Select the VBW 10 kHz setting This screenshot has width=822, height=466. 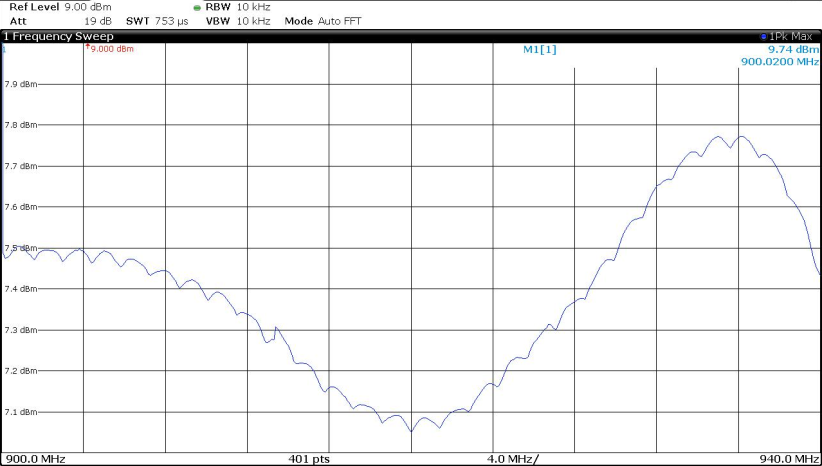(x=237, y=21)
